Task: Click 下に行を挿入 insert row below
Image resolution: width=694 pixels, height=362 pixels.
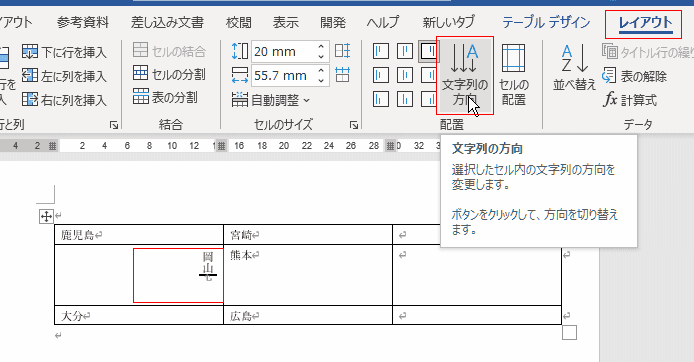Action: coord(64,52)
